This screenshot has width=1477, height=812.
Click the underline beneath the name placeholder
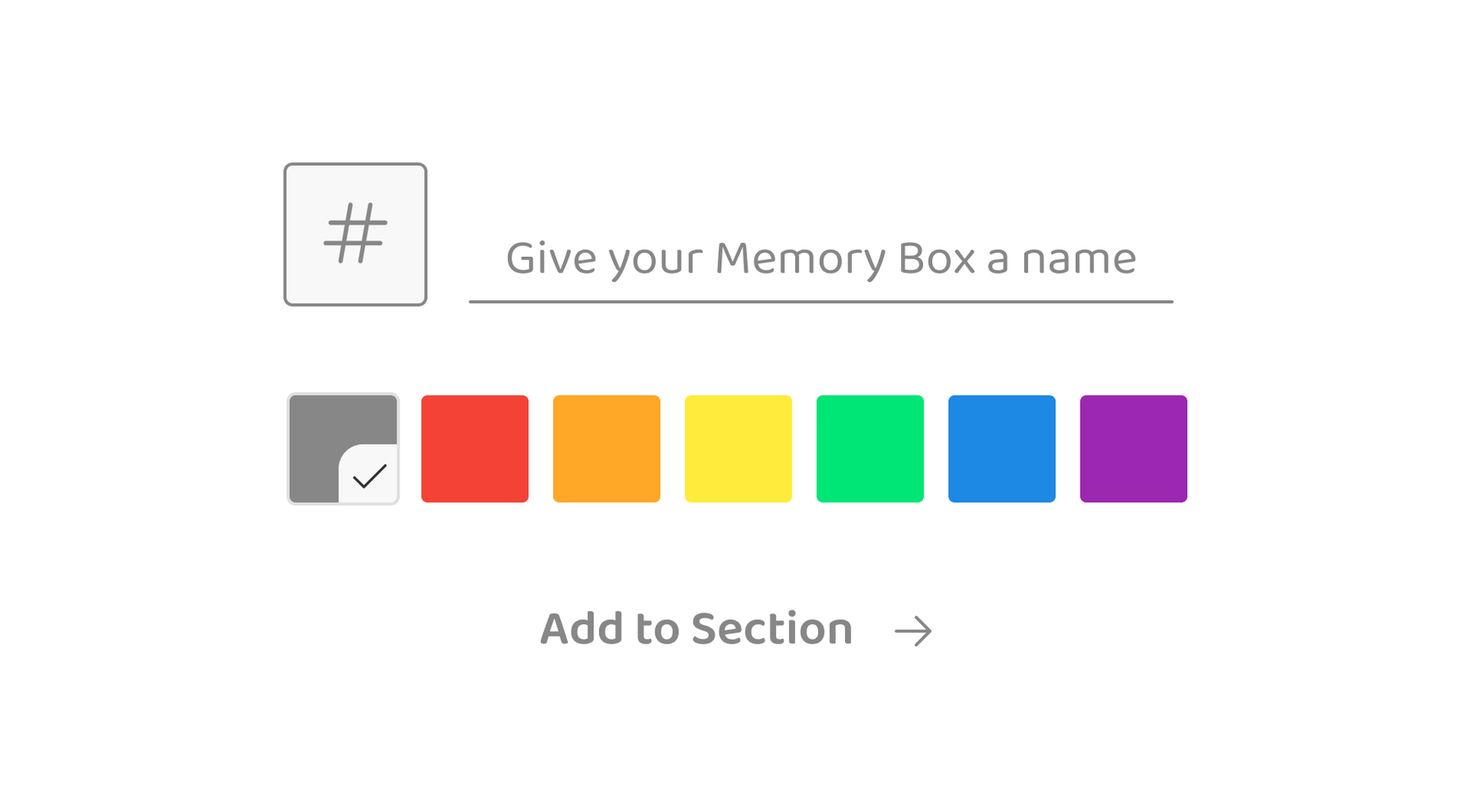(x=821, y=302)
